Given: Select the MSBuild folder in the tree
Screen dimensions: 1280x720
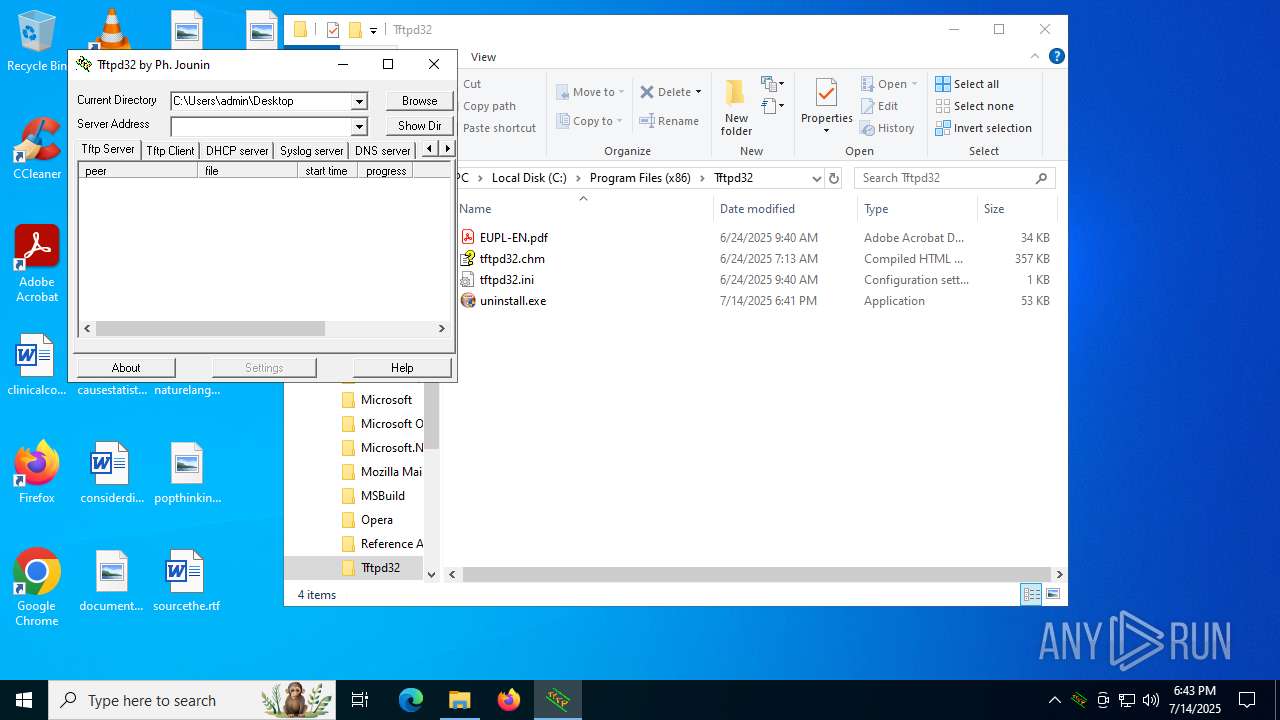Looking at the screenshot, I should tap(373, 496).
